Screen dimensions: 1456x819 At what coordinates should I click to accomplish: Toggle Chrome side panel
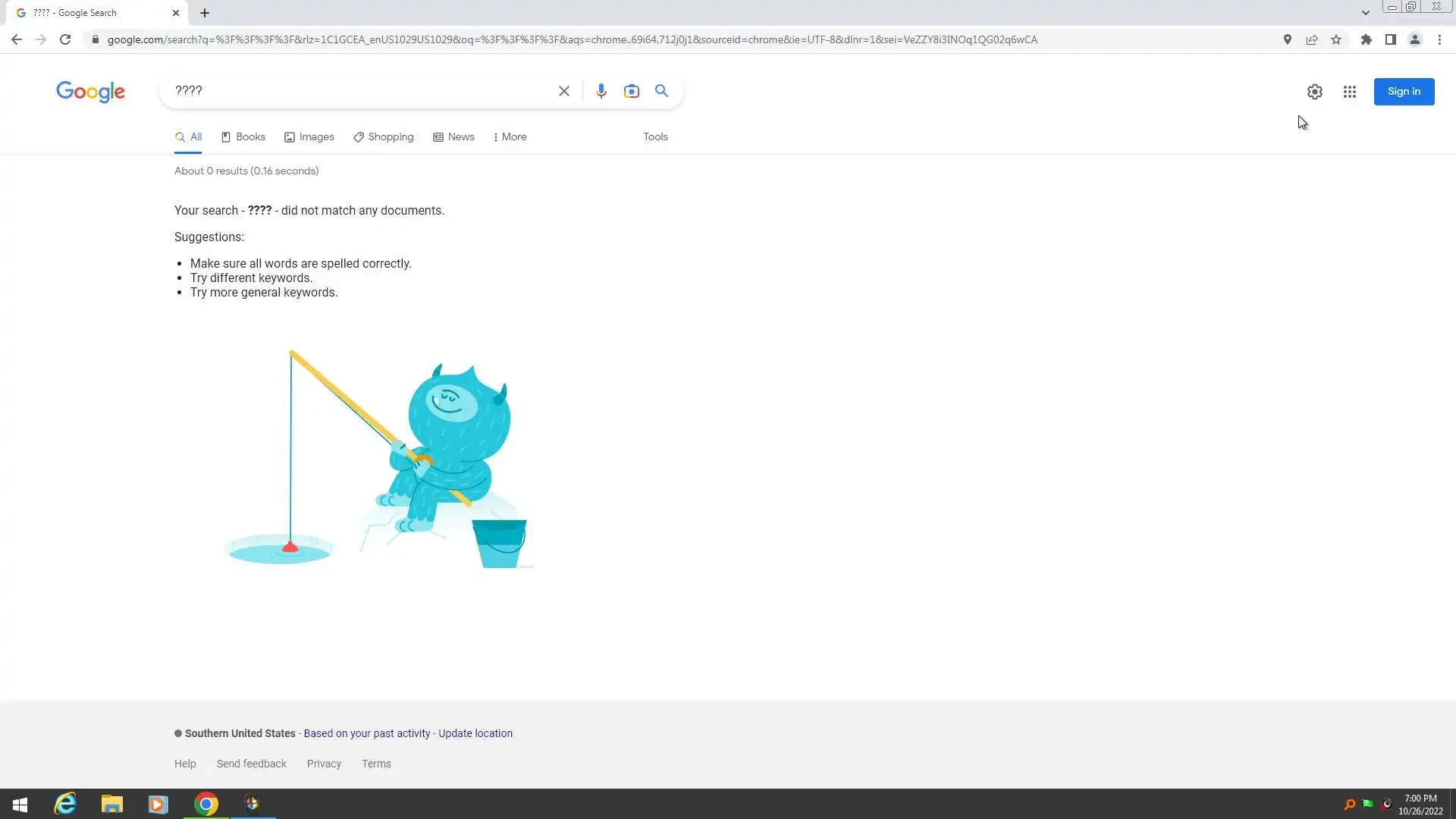[1390, 39]
